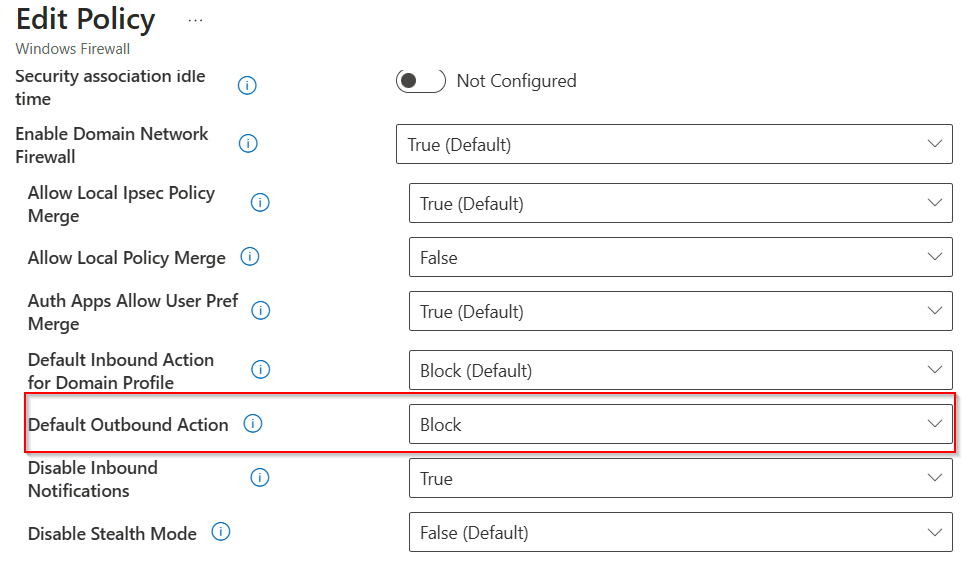Toggle Security association idle time switch
This screenshot has height=562, width=963.
coord(420,81)
